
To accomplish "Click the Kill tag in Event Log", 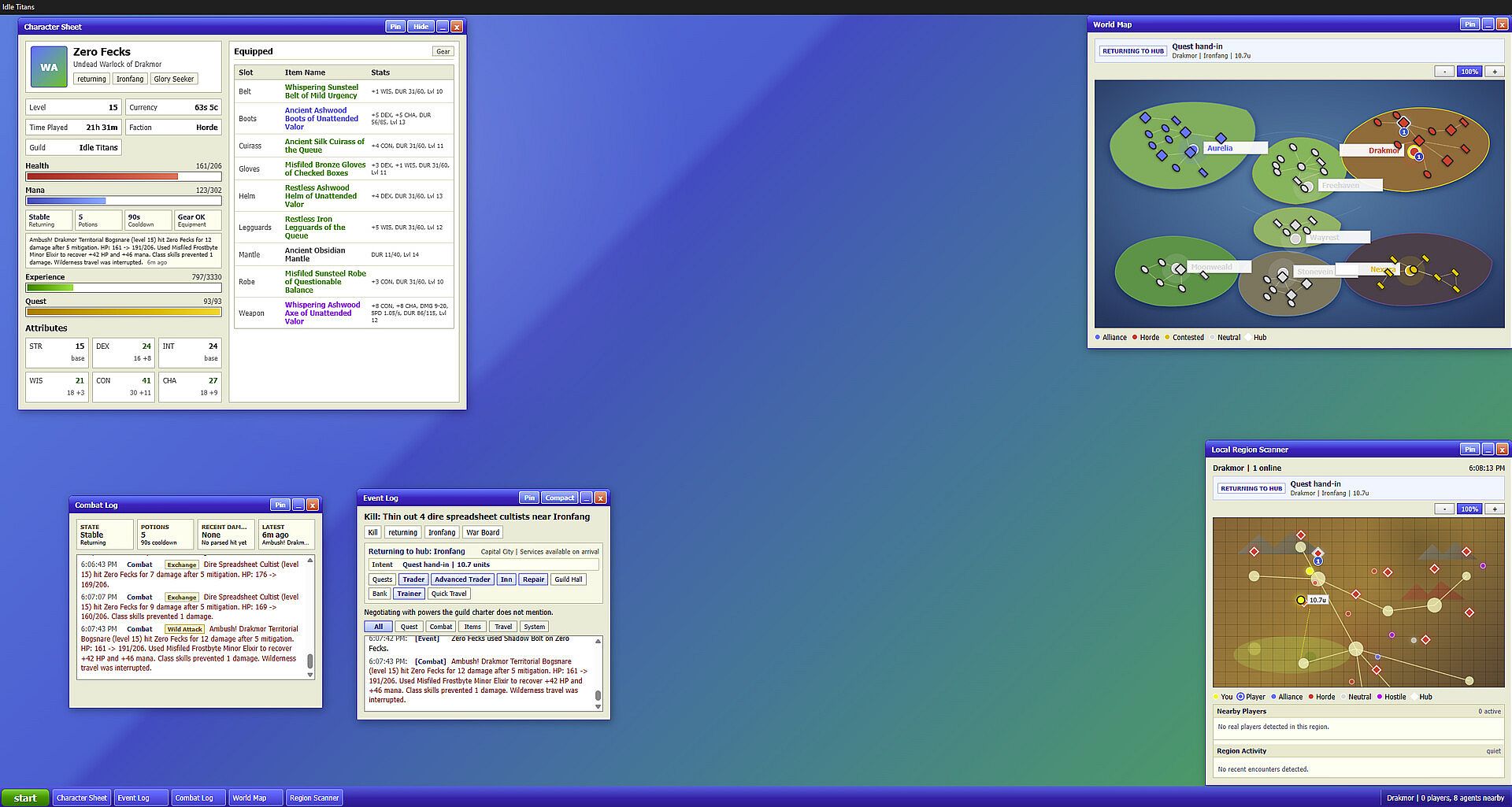I will coord(372,532).
